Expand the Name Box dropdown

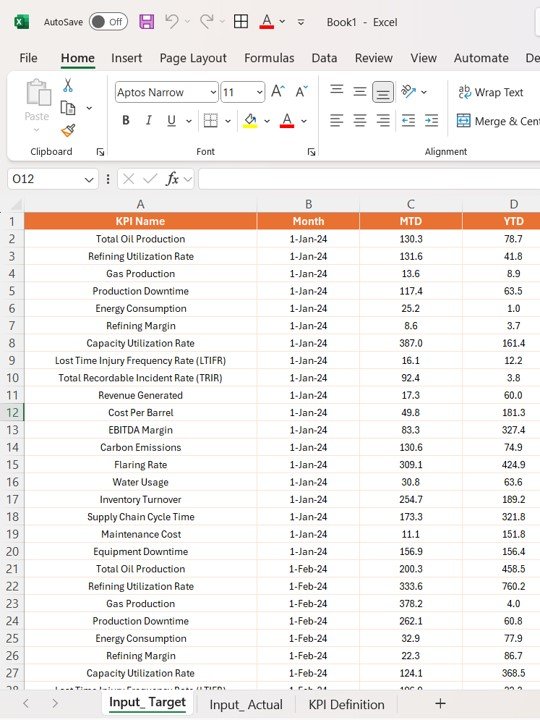(x=89, y=179)
